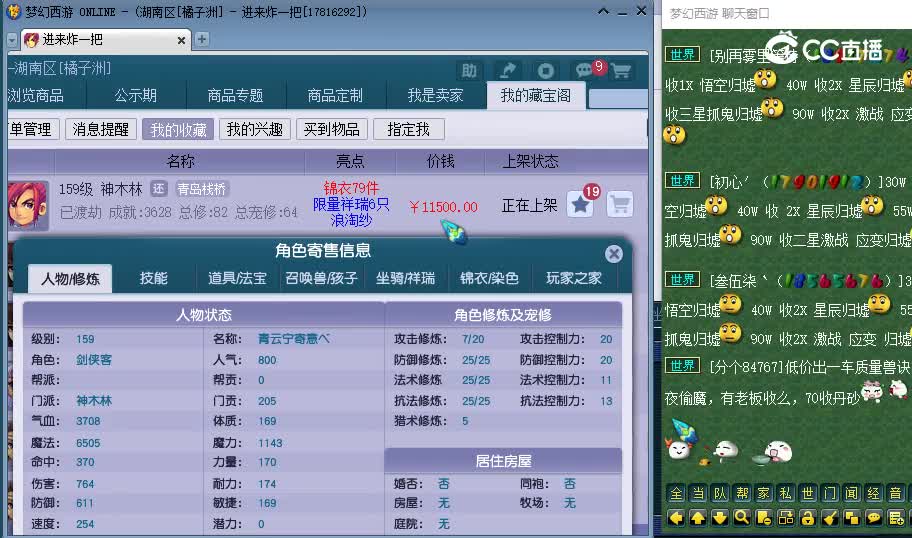Click the broom clear-chat icon

pyautogui.click(x=830, y=517)
